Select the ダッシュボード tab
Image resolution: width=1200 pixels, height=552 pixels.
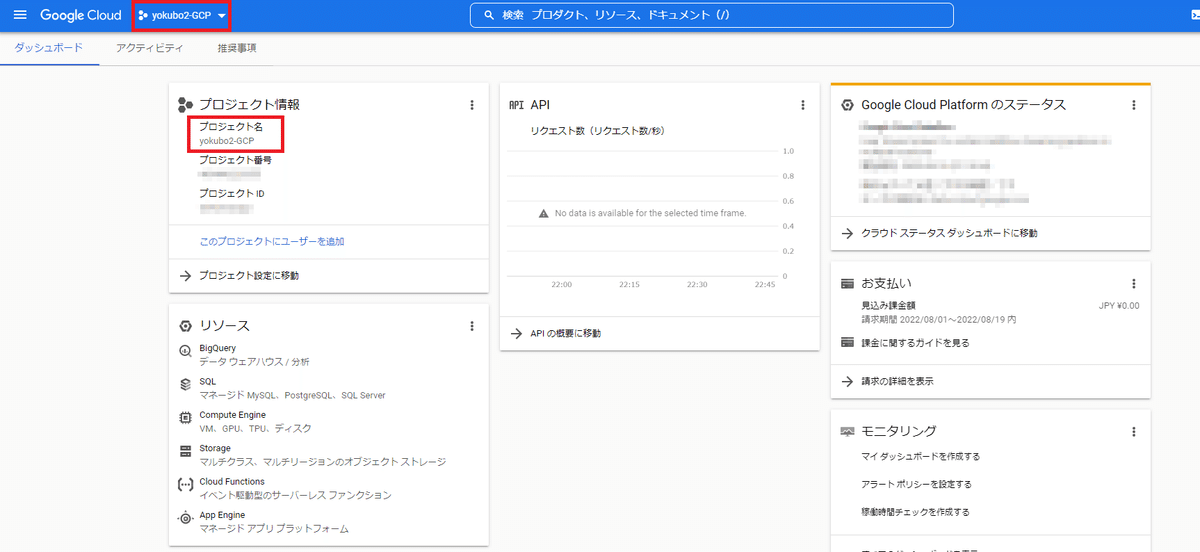49,48
